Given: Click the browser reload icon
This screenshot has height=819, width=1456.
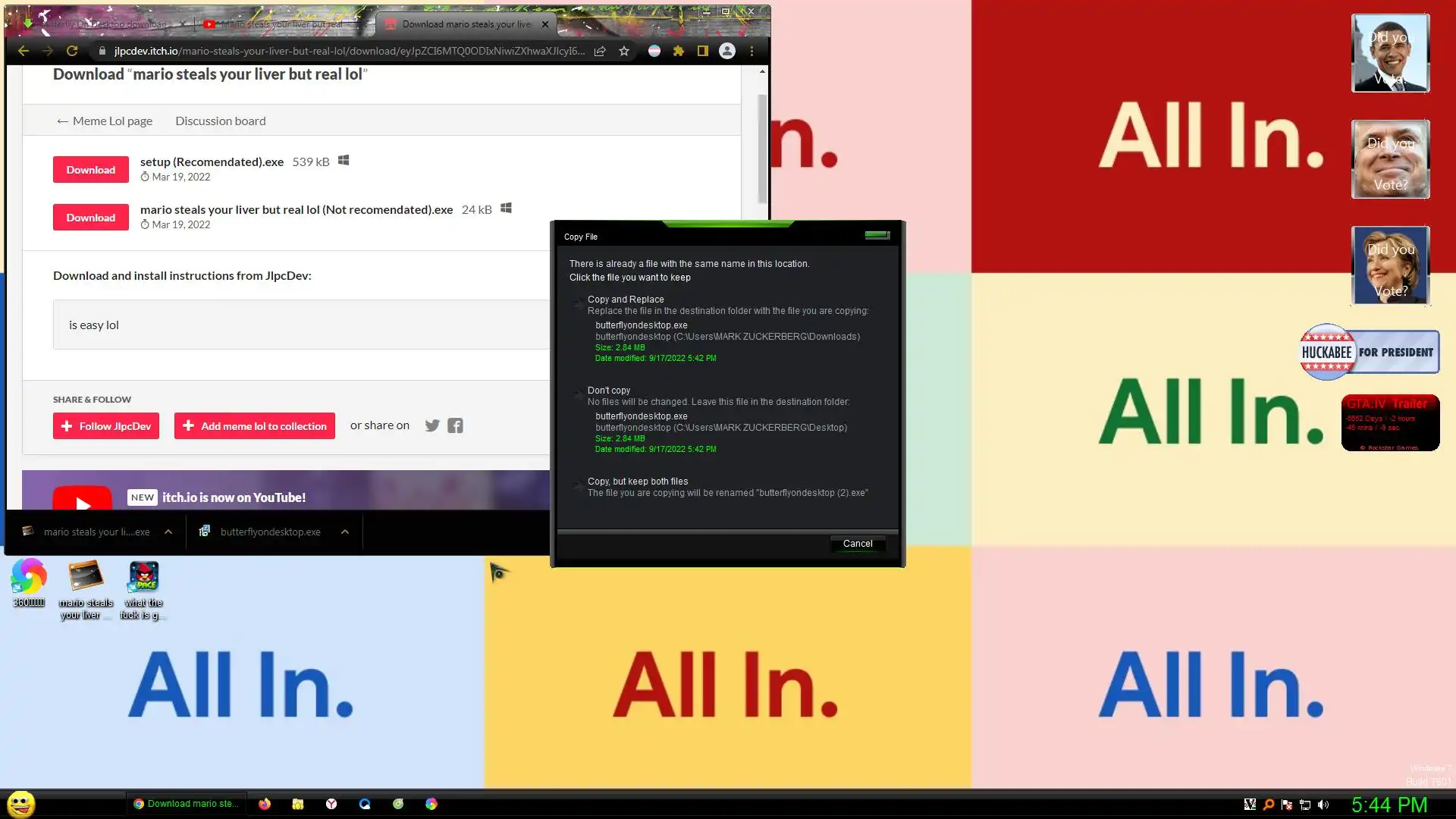Looking at the screenshot, I should tap(72, 51).
